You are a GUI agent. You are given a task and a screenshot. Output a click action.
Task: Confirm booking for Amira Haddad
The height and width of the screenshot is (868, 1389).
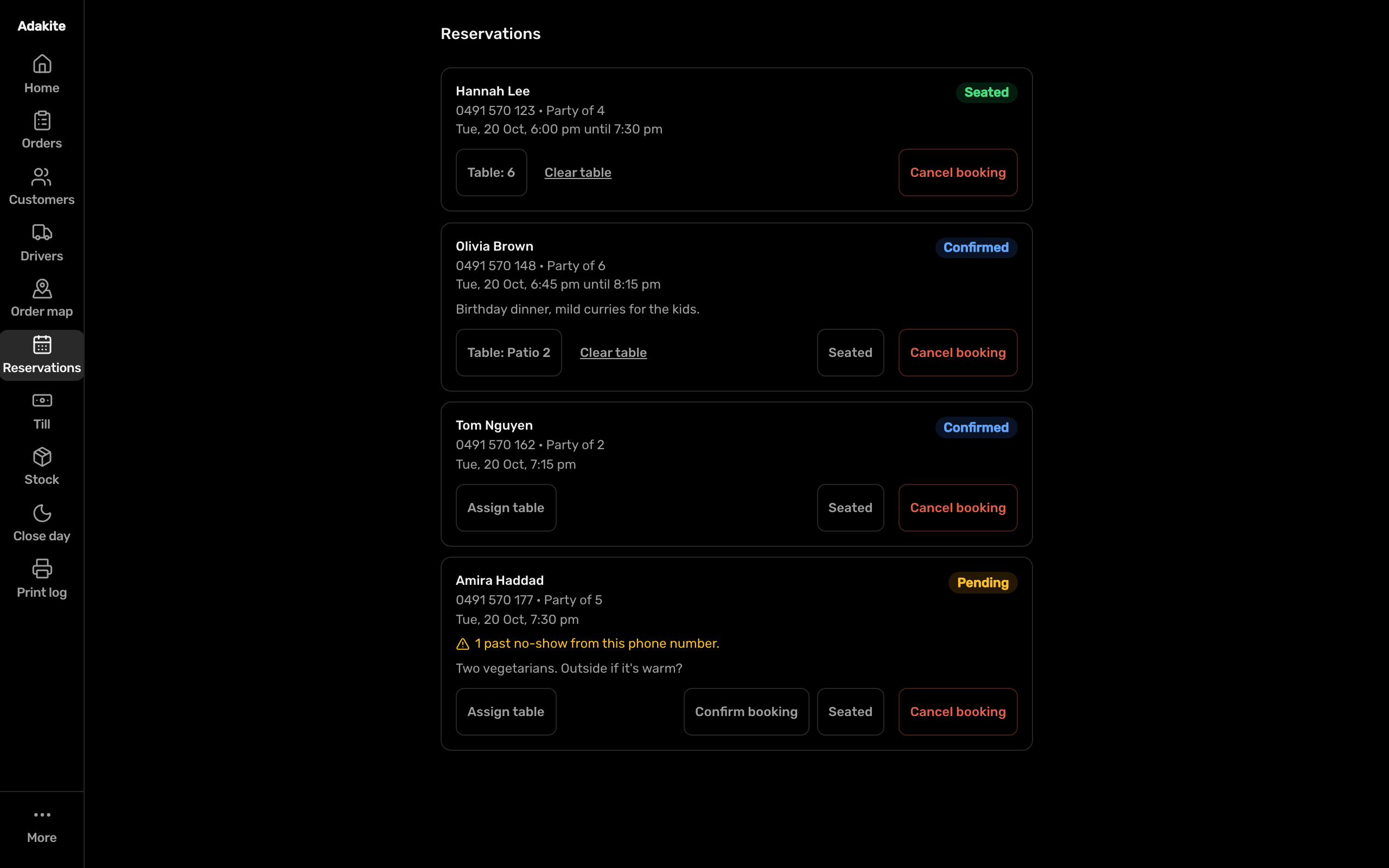click(746, 712)
